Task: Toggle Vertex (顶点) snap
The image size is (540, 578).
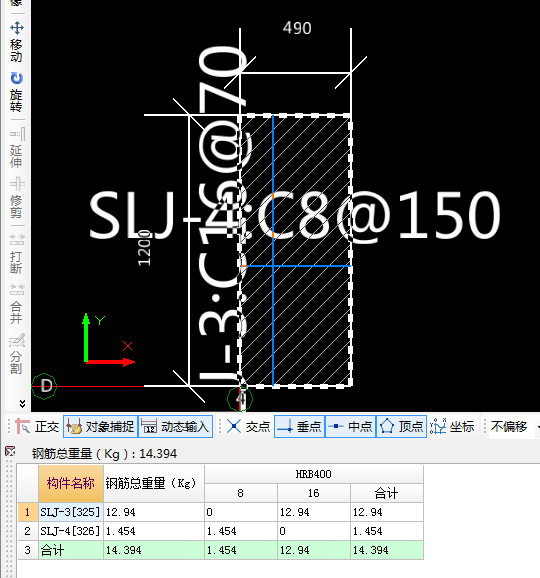Action: 401,426
